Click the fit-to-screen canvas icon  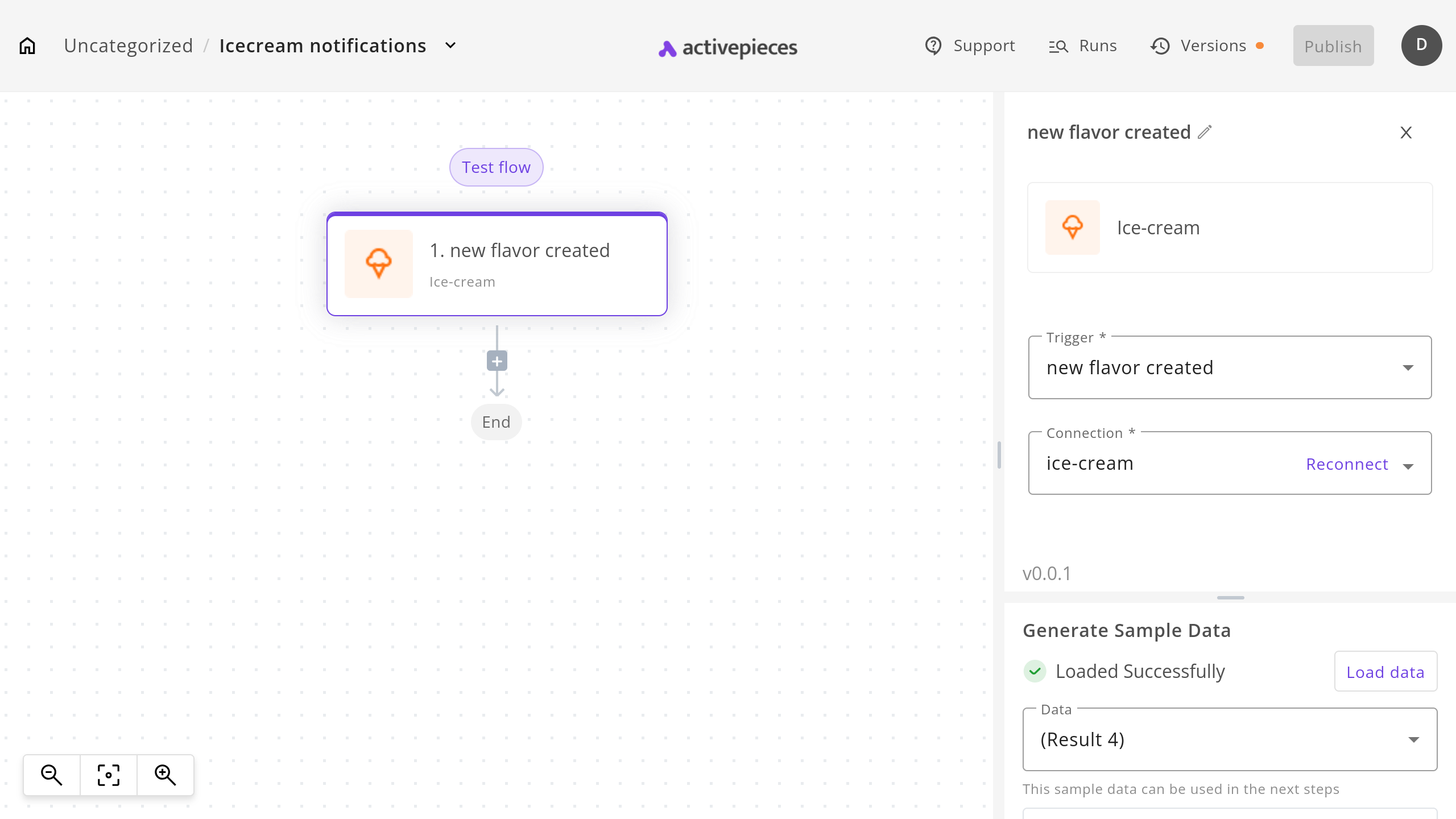coord(109,775)
